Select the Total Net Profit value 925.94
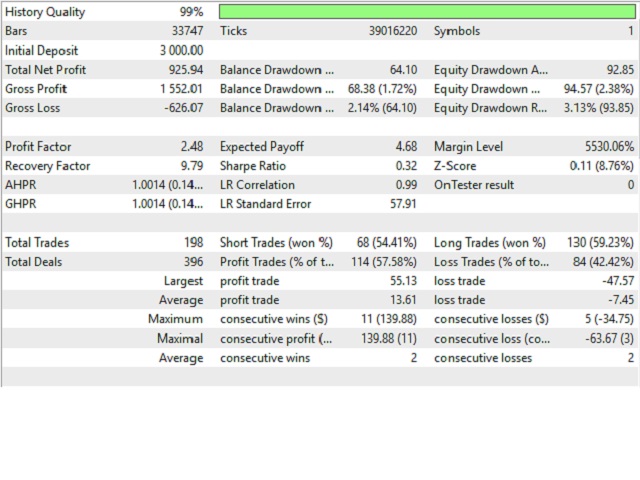Viewport: 640px width, 480px height. pyautogui.click(x=185, y=70)
